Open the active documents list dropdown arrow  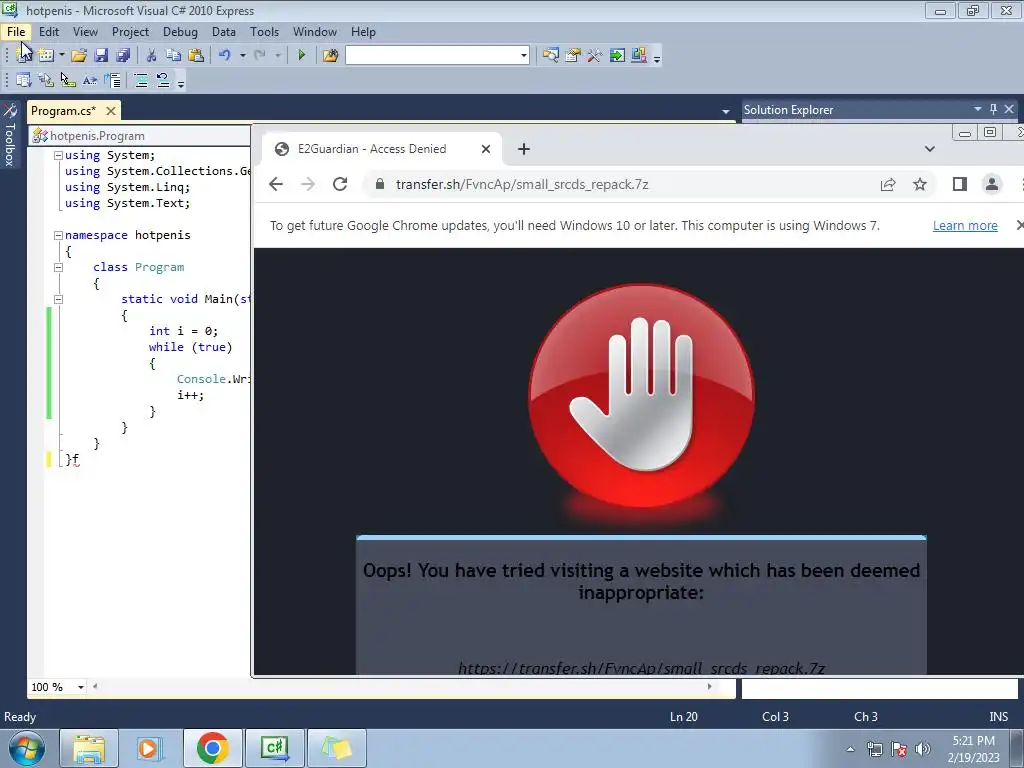pyautogui.click(x=726, y=111)
